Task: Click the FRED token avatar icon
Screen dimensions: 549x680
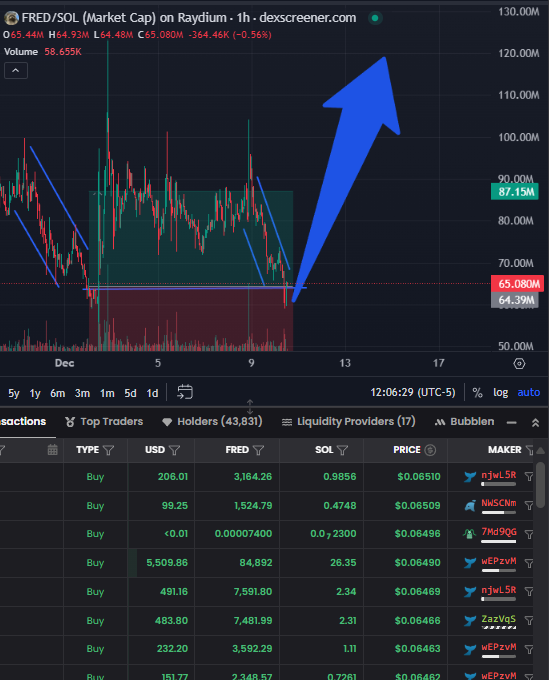Action: pos(11,18)
